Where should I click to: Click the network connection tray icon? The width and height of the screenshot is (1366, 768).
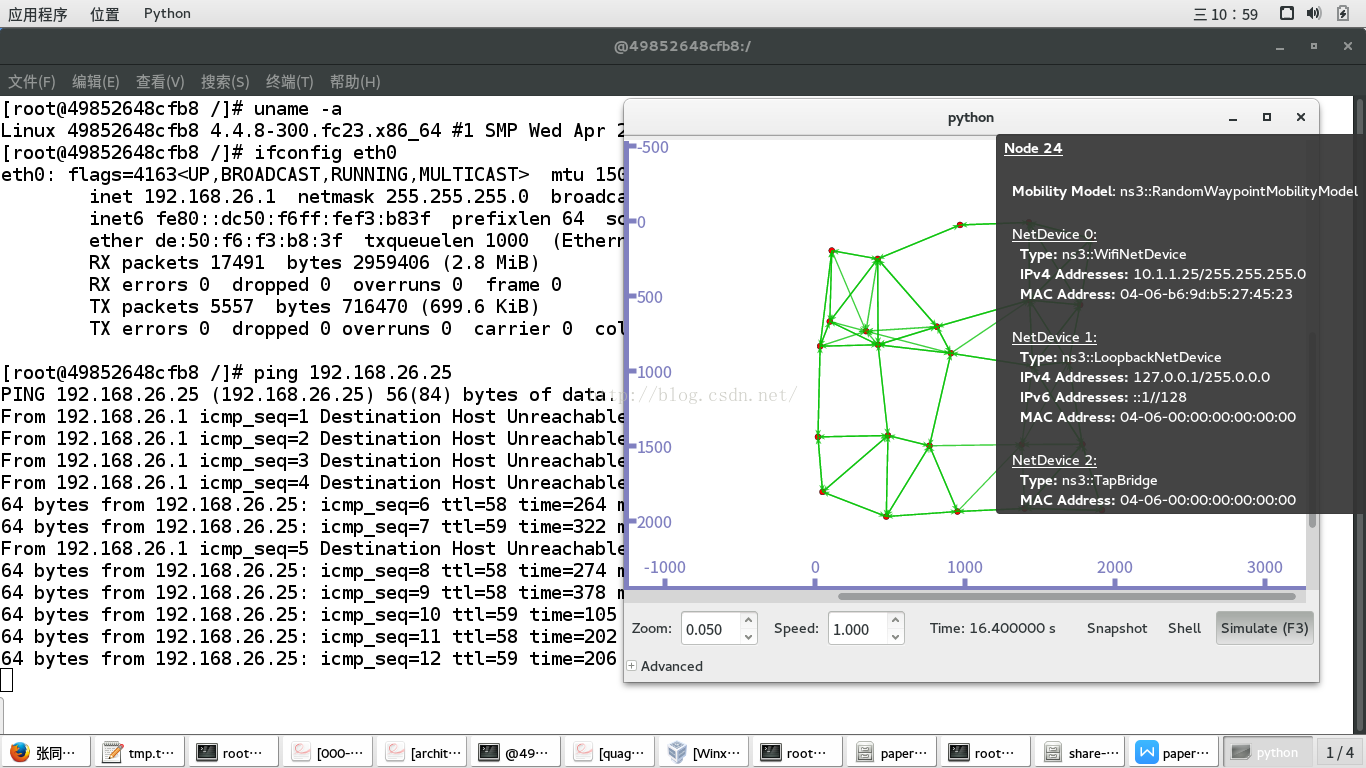pyautogui.click(x=1287, y=13)
